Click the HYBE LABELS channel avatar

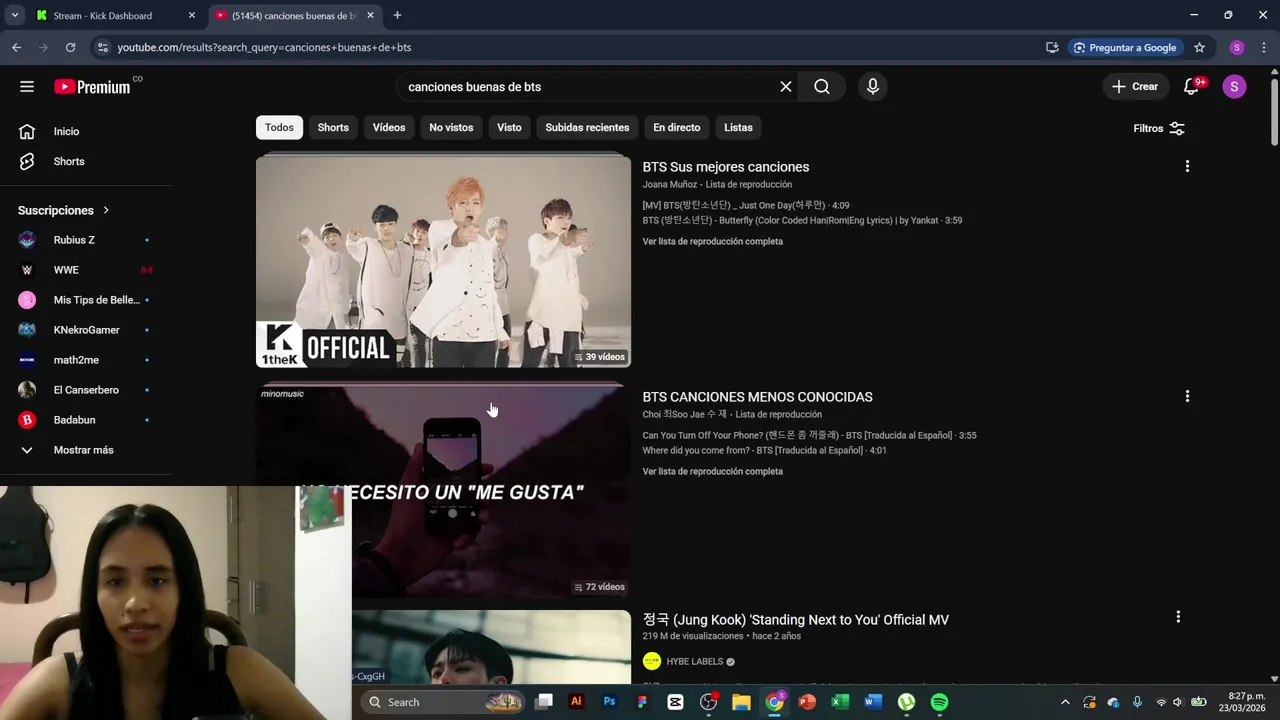(x=652, y=661)
